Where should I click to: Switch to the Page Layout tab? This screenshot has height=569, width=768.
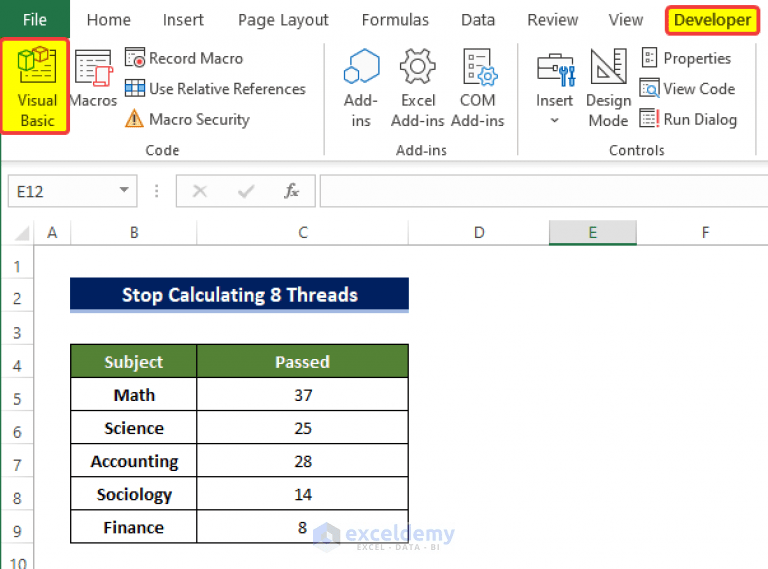pyautogui.click(x=283, y=20)
